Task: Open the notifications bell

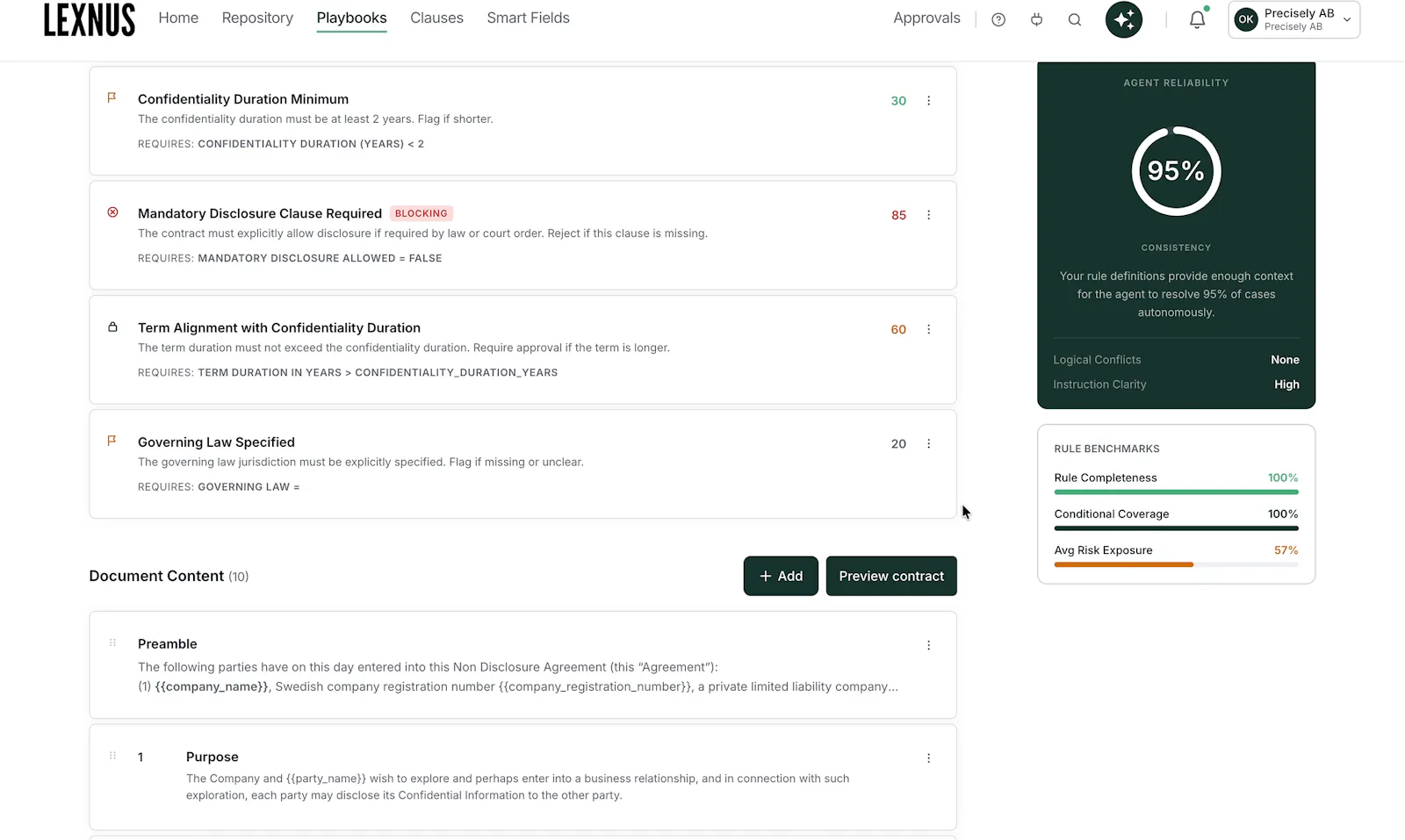Action: [x=1197, y=19]
